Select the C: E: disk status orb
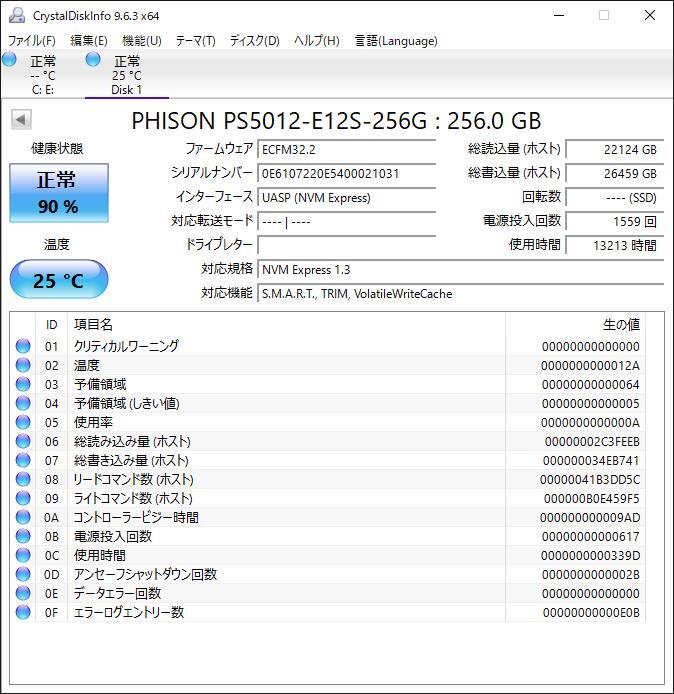Image resolution: width=674 pixels, height=694 pixels. coord(9,59)
